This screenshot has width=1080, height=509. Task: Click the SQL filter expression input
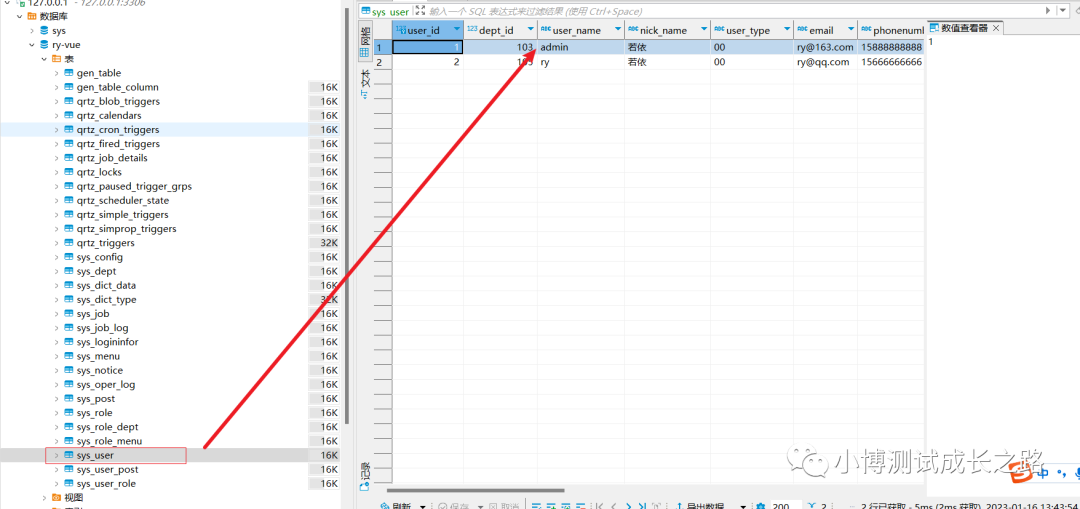[732, 11]
